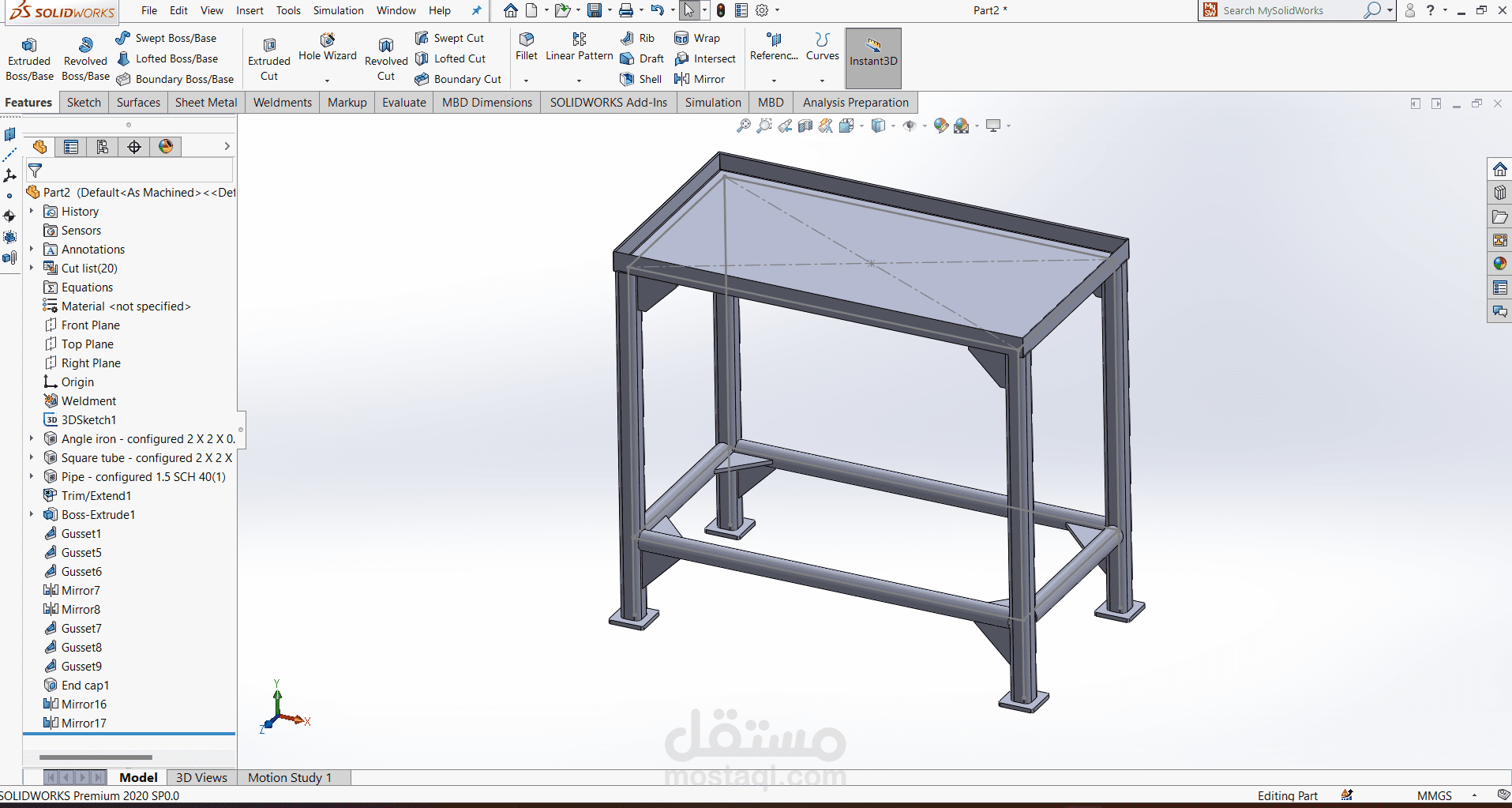Select the Fillet tool
Viewport: 1512px width, 808px height.
click(x=527, y=46)
